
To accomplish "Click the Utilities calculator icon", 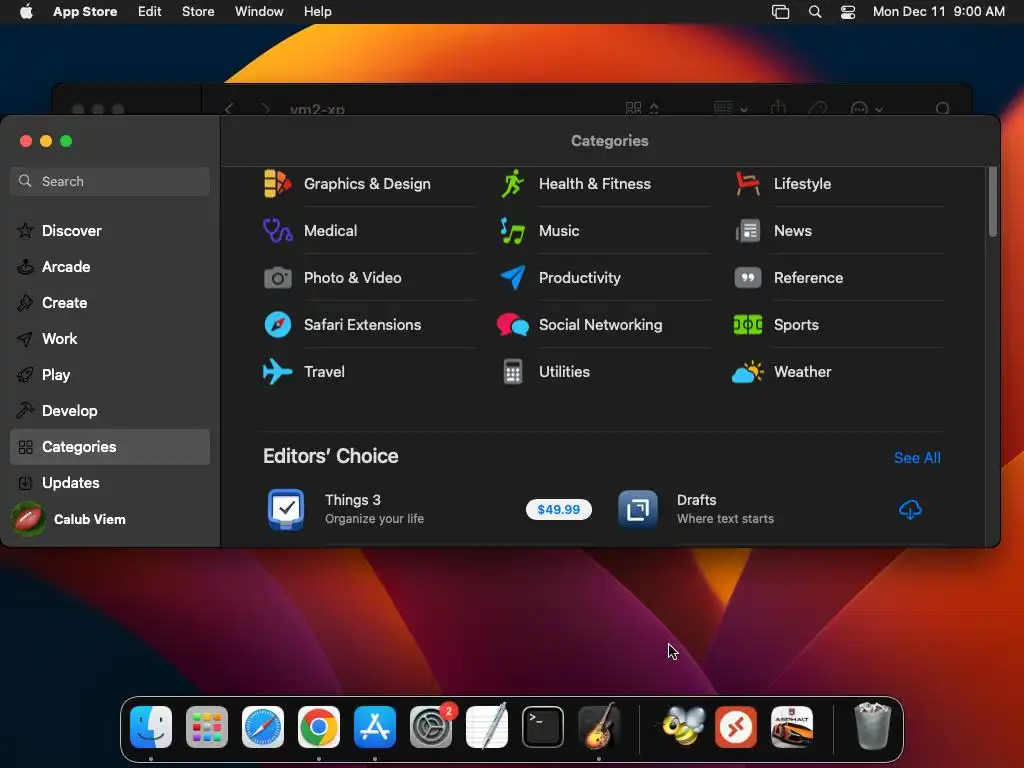I will pyautogui.click(x=513, y=372).
